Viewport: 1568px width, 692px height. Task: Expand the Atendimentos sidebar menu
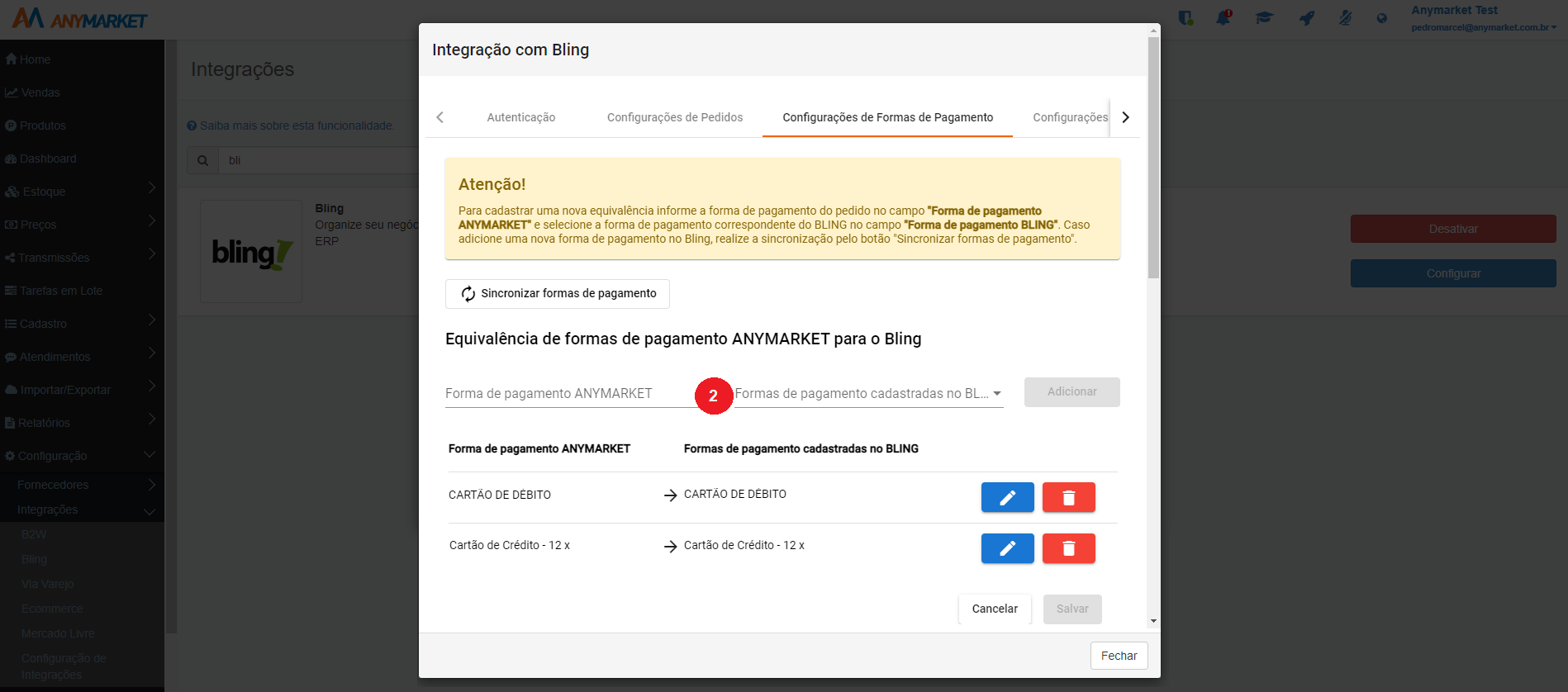82,357
